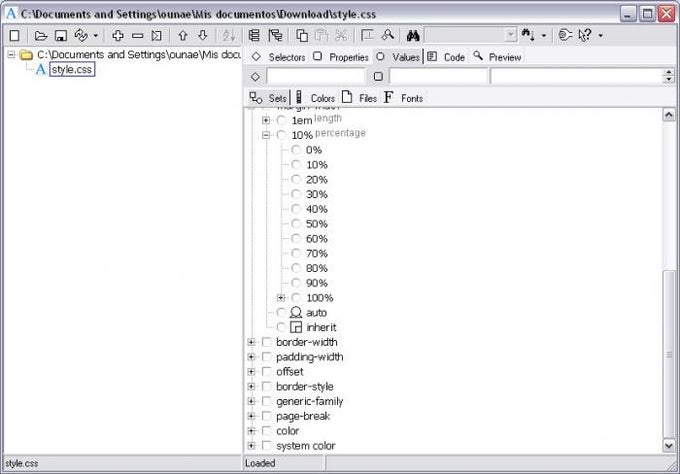Open dropdown arrow next to help icon
The height and width of the screenshot is (474, 680).
pos(601,36)
